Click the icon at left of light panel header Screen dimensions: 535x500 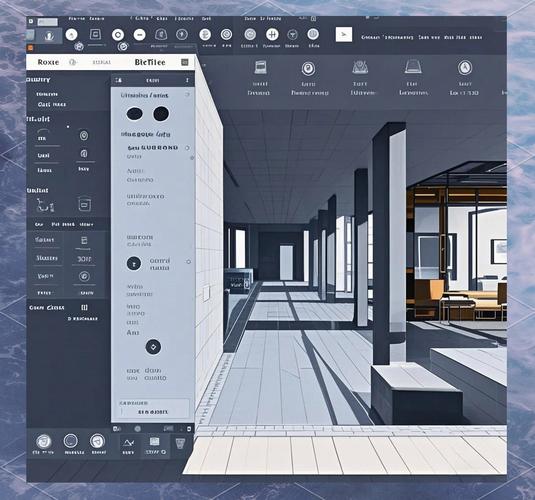pyautogui.click(x=118, y=80)
